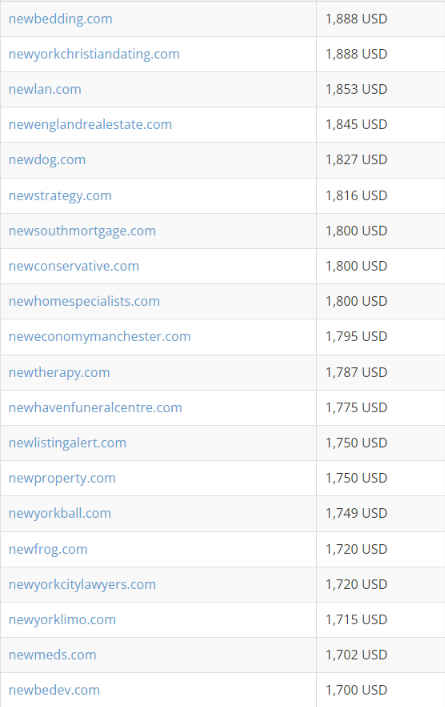
Task: Open newyorkchristiandating.com domain link
Action: pos(94,54)
